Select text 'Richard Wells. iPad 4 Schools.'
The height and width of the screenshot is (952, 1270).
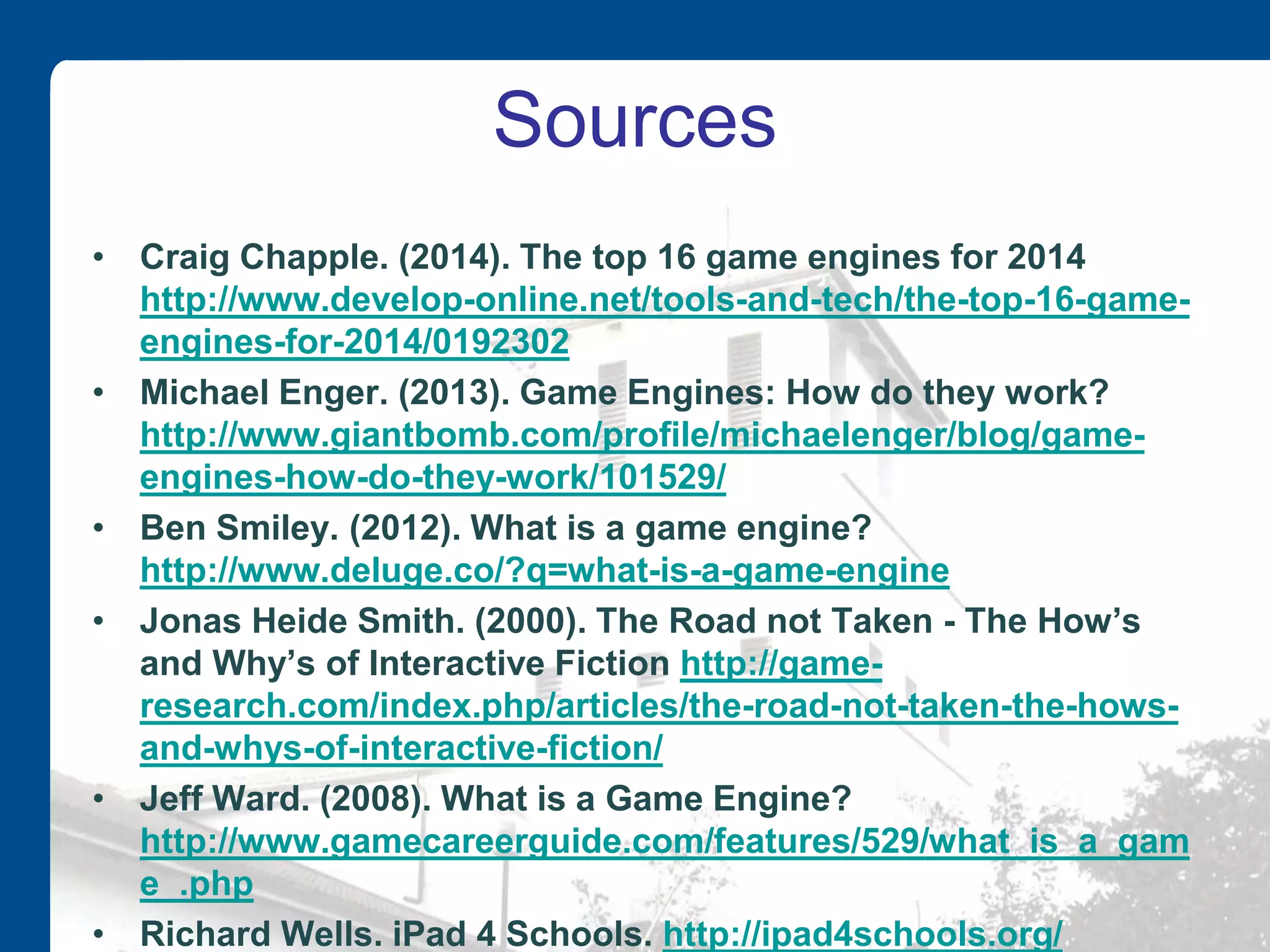coord(396,934)
